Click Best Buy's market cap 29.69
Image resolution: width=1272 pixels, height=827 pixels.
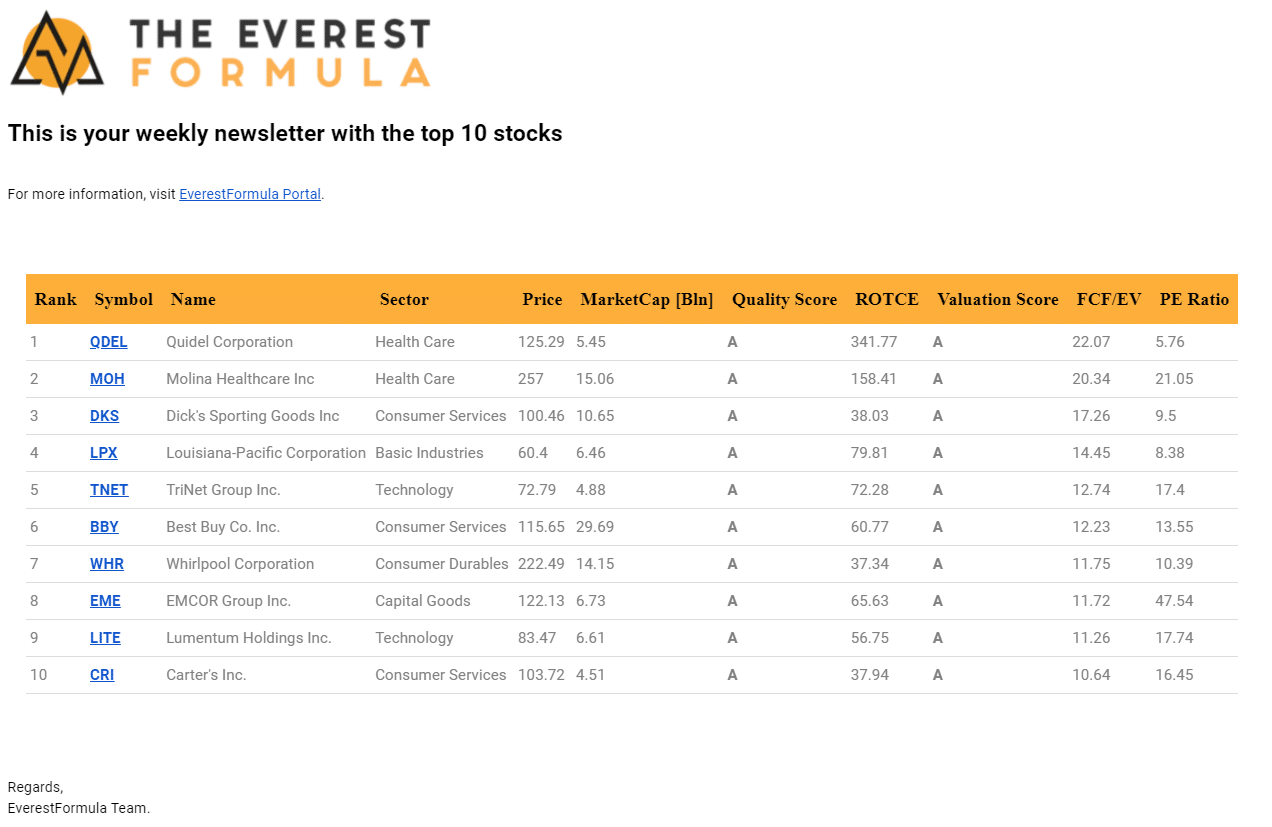(595, 527)
